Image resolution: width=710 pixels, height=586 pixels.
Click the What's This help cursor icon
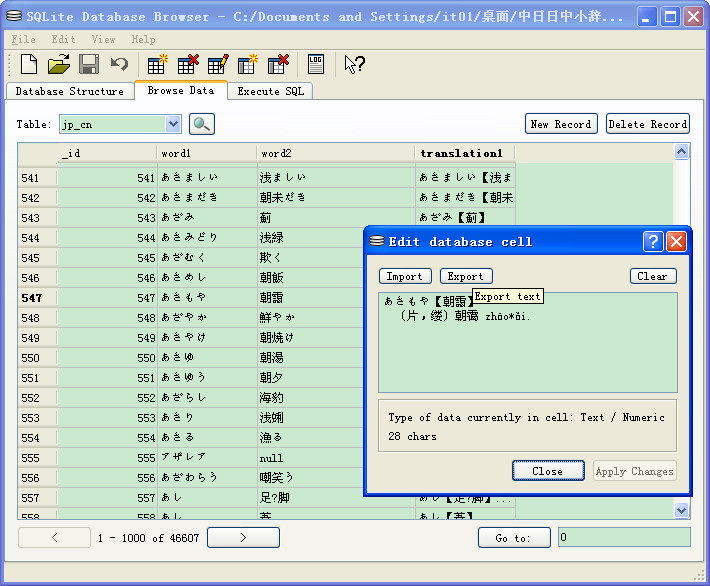click(x=354, y=64)
